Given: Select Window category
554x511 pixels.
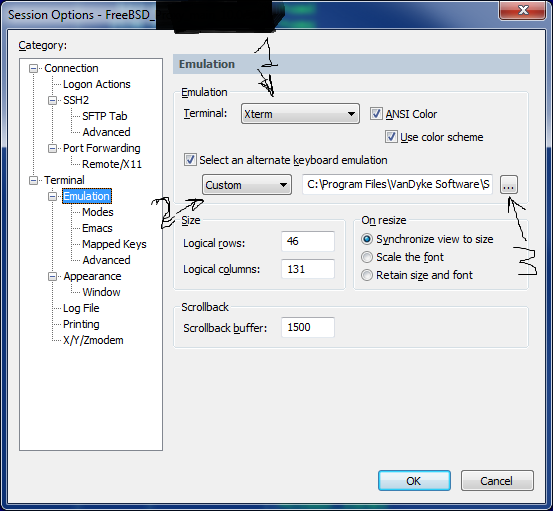Looking at the screenshot, I should tap(101, 293).
